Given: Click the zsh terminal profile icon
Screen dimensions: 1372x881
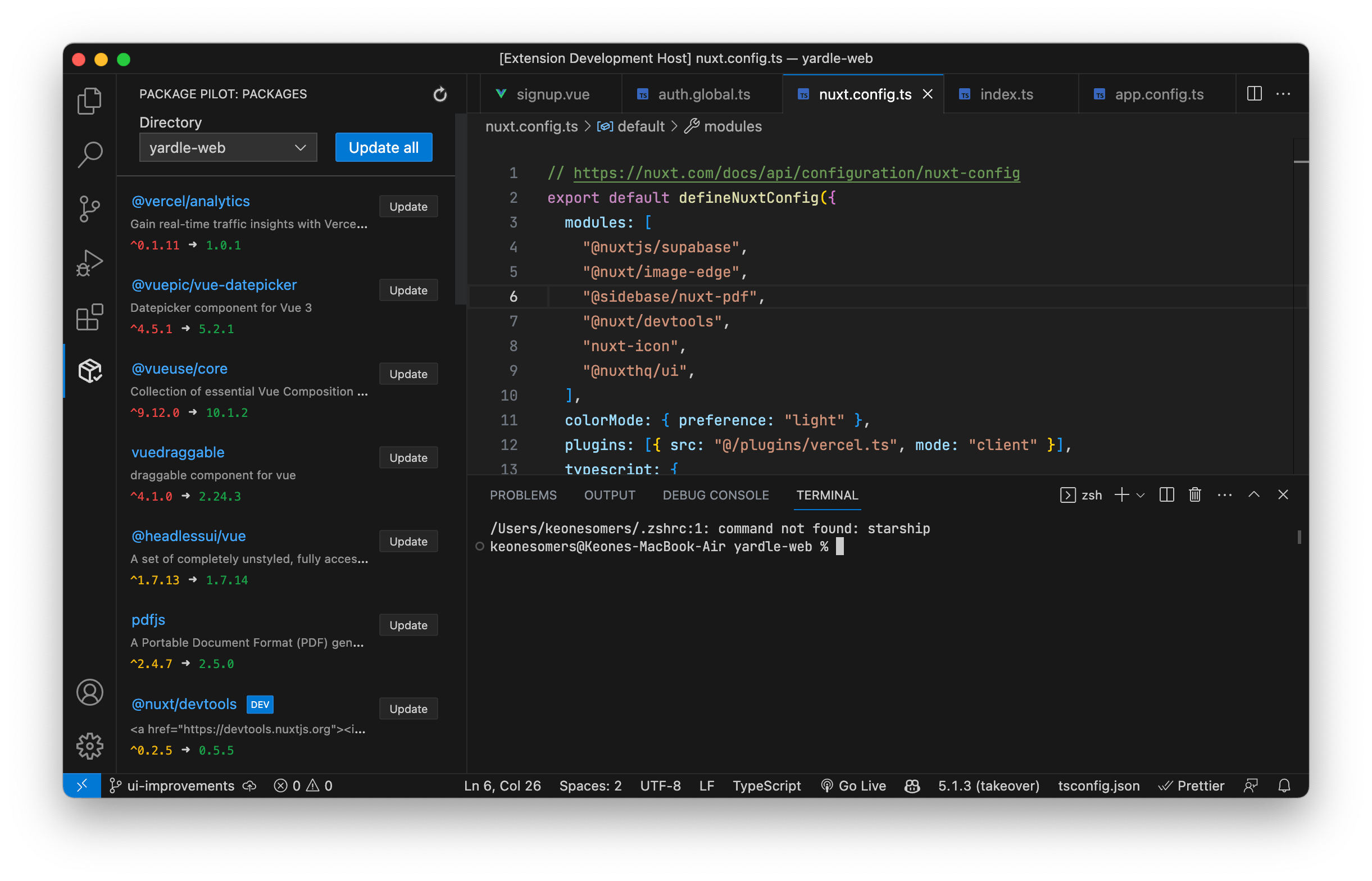Looking at the screenshot, I should coord(1067,496).
